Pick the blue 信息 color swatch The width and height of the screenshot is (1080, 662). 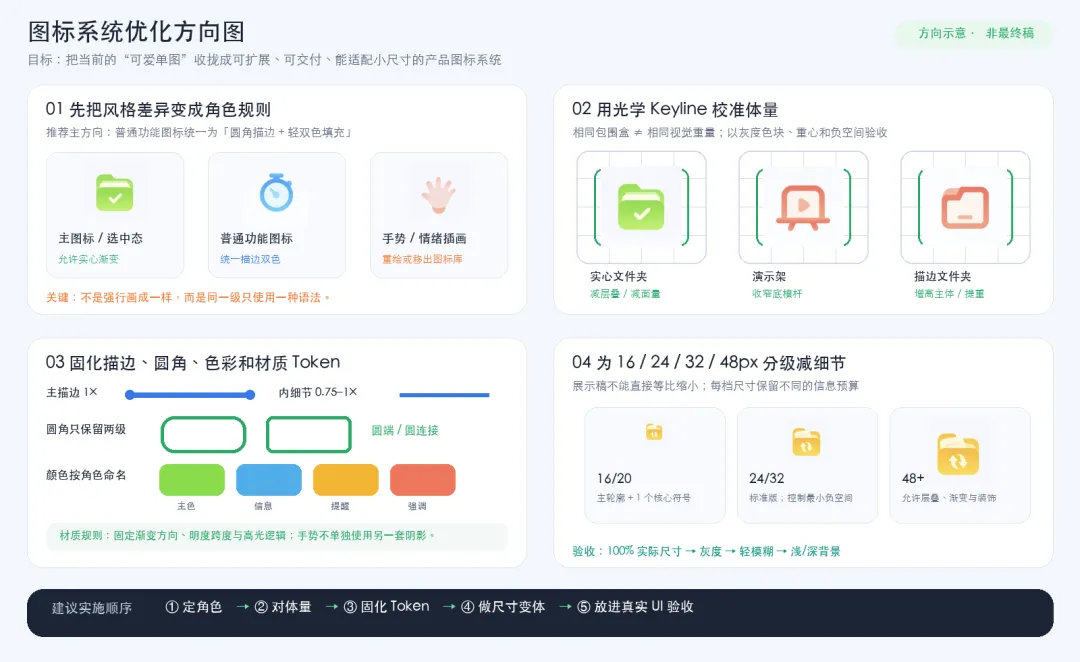(x=269, y=480)
